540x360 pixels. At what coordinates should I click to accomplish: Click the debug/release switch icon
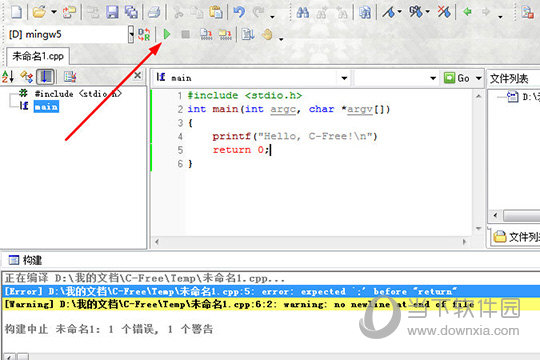pos(144,34)
